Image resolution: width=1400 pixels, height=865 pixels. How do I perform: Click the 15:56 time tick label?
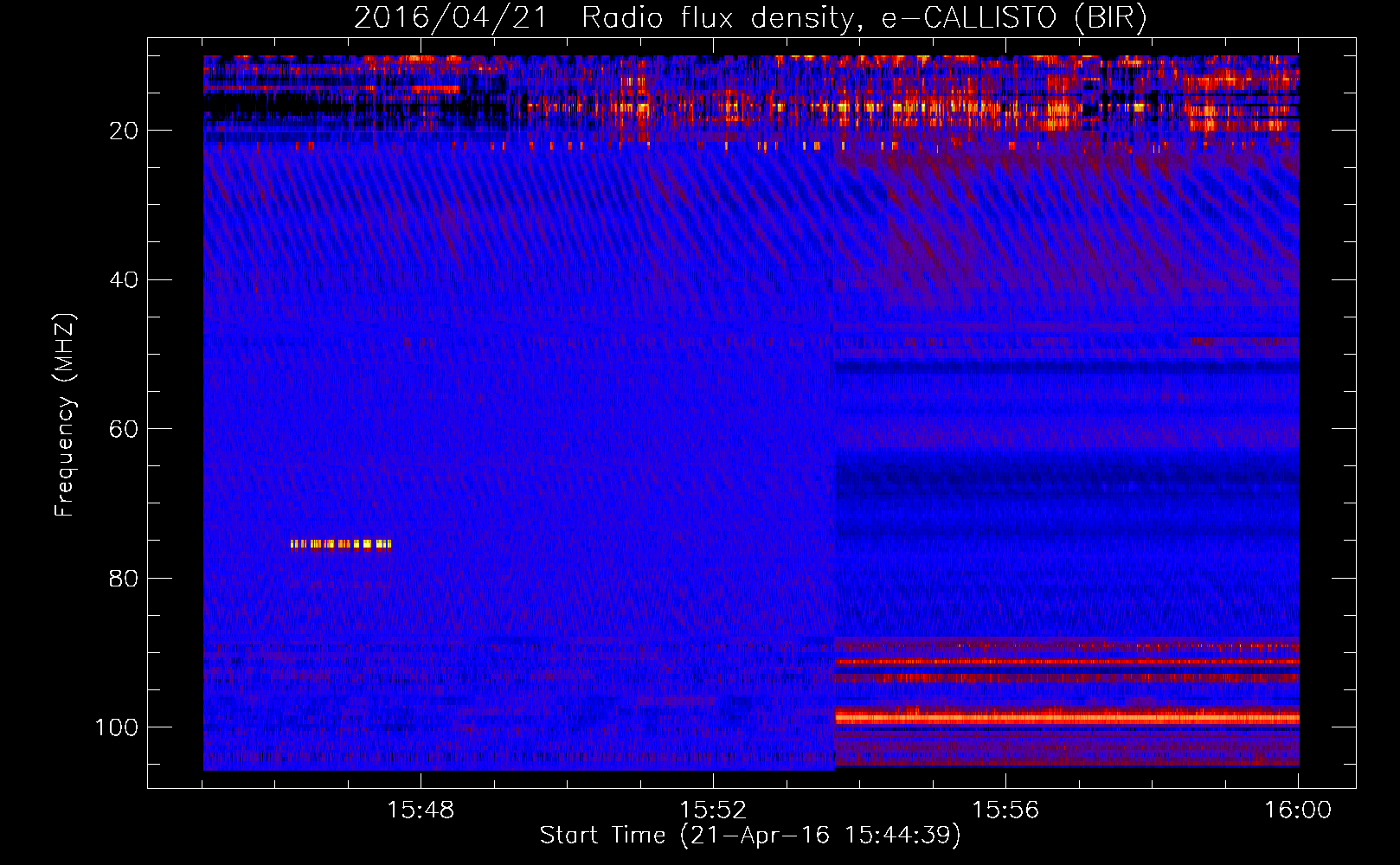[1005, 811]
